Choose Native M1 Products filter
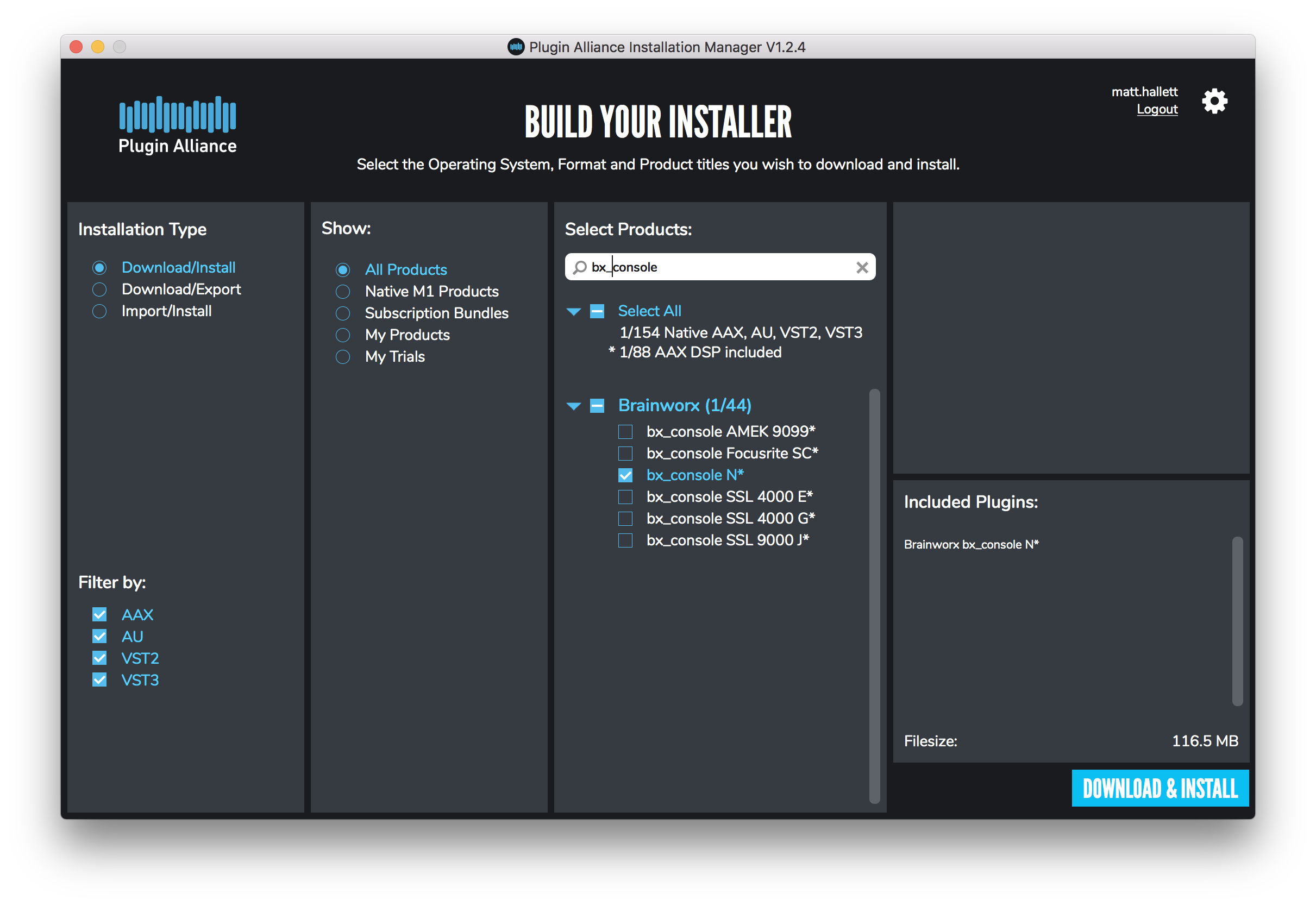 342,292
